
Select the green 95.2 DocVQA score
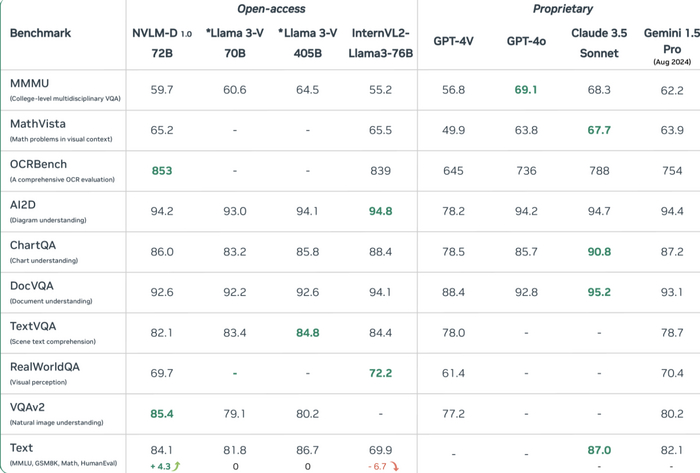point(599,292)
